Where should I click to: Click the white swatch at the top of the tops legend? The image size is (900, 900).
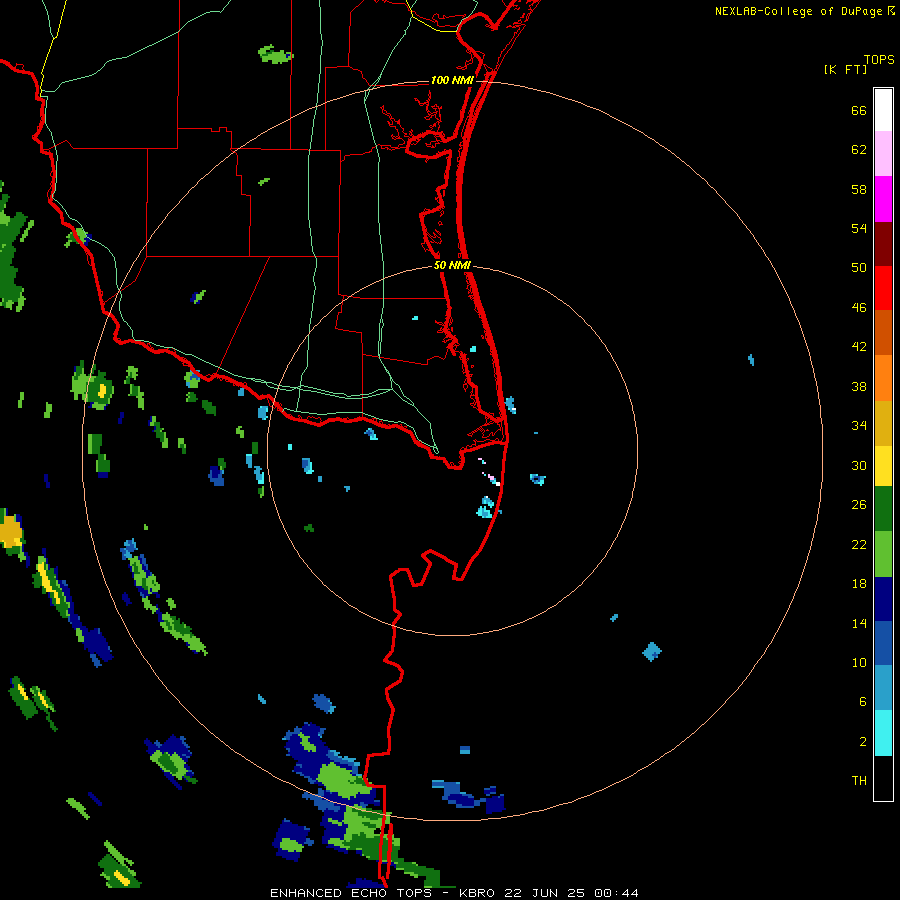click(x=883, y=110)
